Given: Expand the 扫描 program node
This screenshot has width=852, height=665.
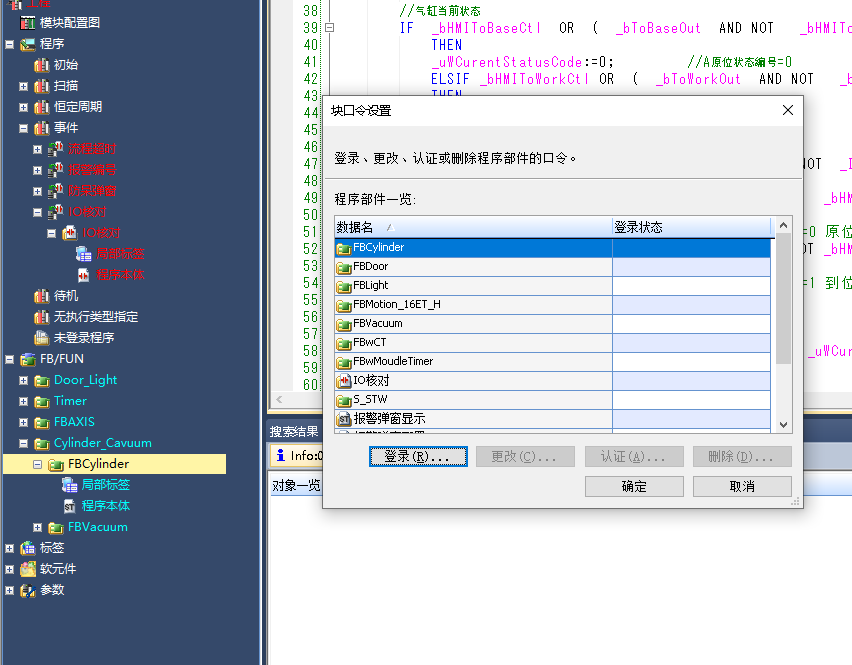Looking at the screenshot, I should [24, 86].
